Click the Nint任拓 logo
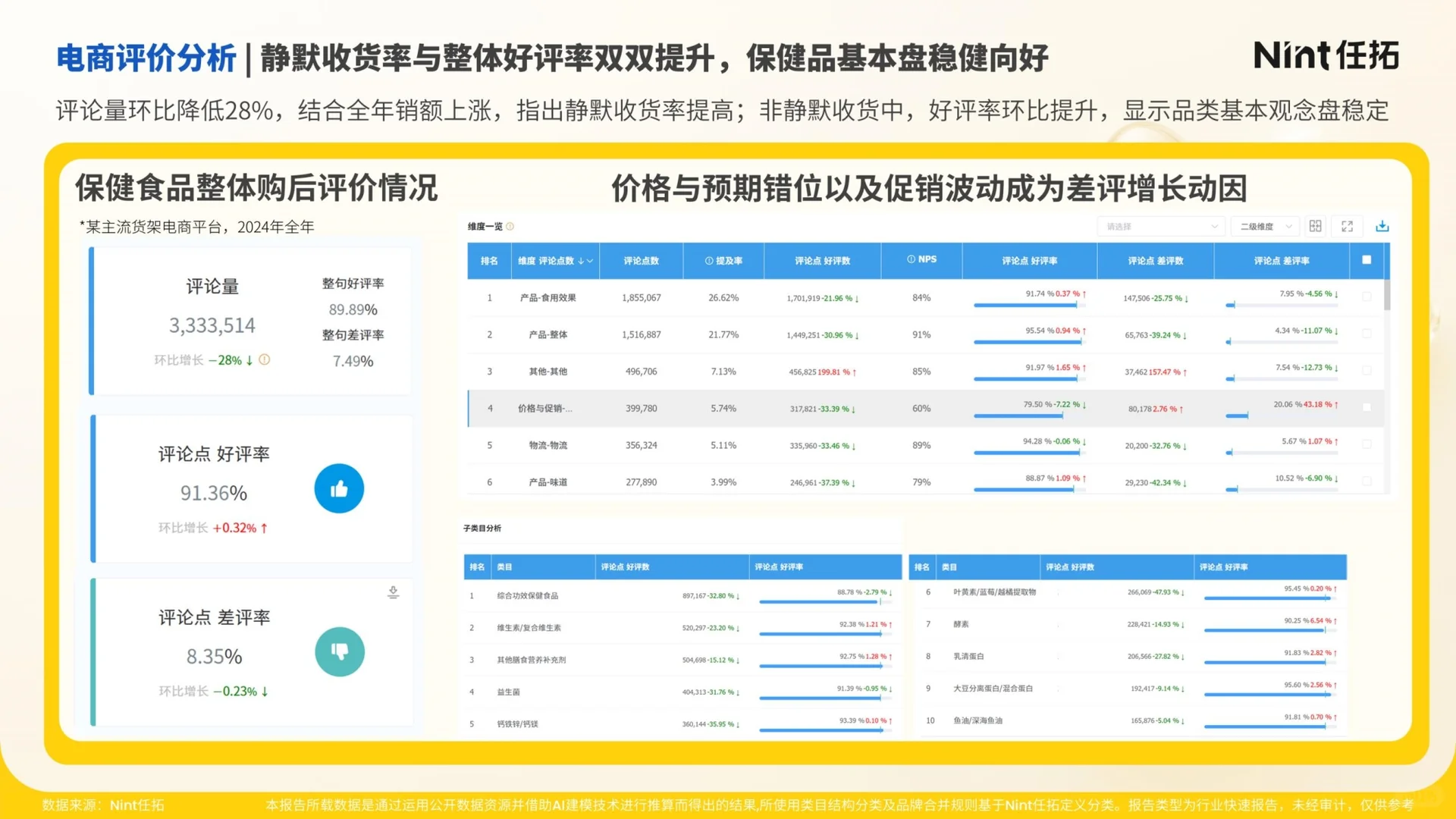The width and height of the screenshot is (1456, 819). coord(1326,56)
